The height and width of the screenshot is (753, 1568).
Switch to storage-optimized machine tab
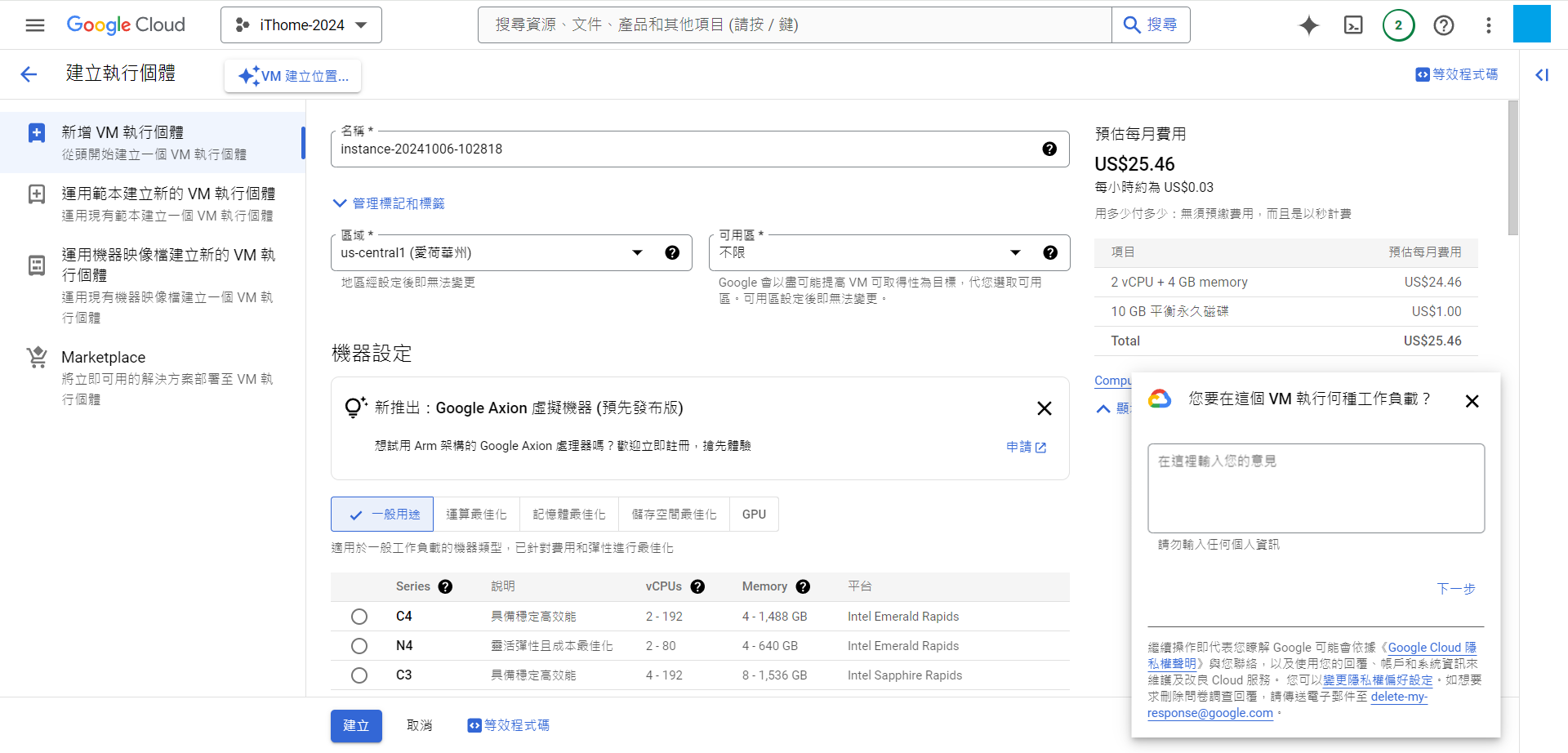(674, 515)
